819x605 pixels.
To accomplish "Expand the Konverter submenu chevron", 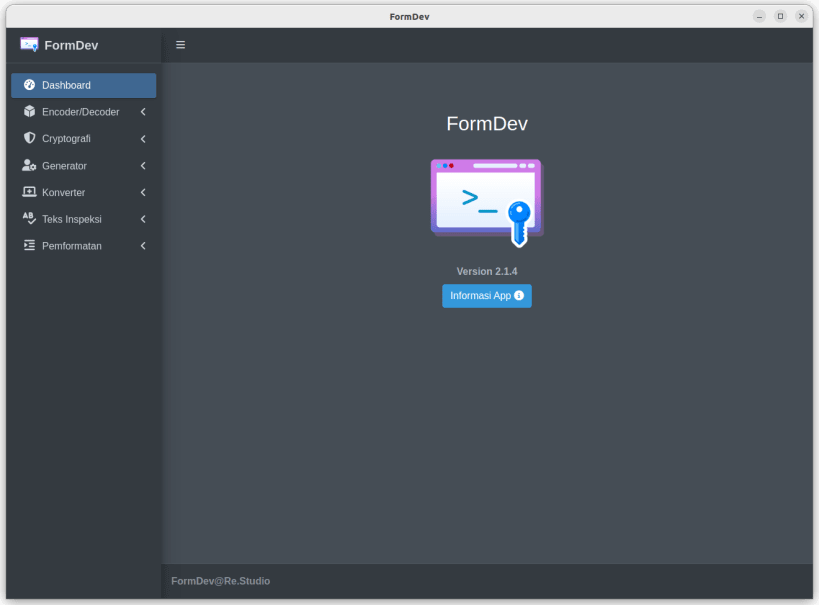I will (x=143, y=192).
